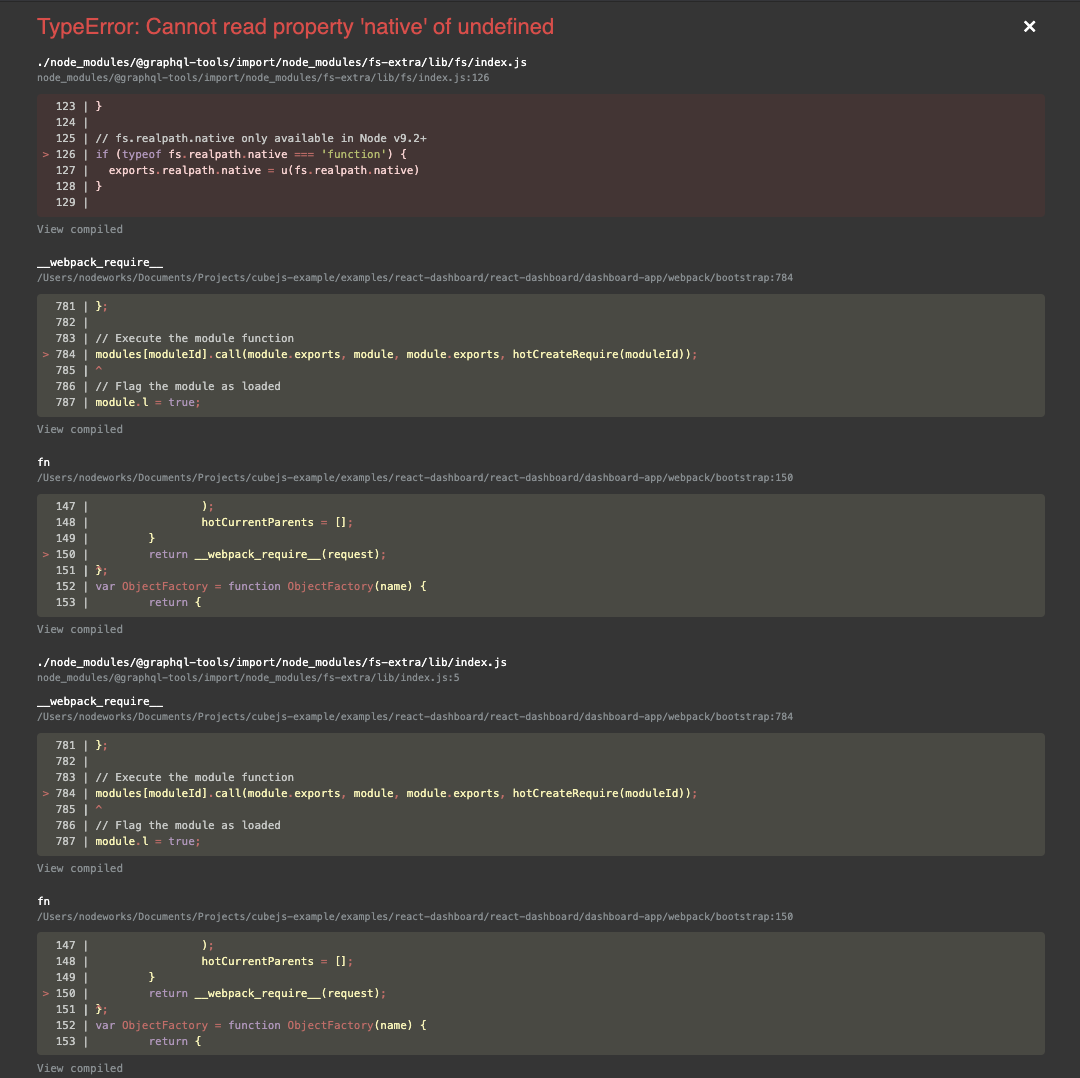Click View compiled under first __webpack_require__ block
The width and height of the screenshot is (1080, 1078).
[80, 429]
